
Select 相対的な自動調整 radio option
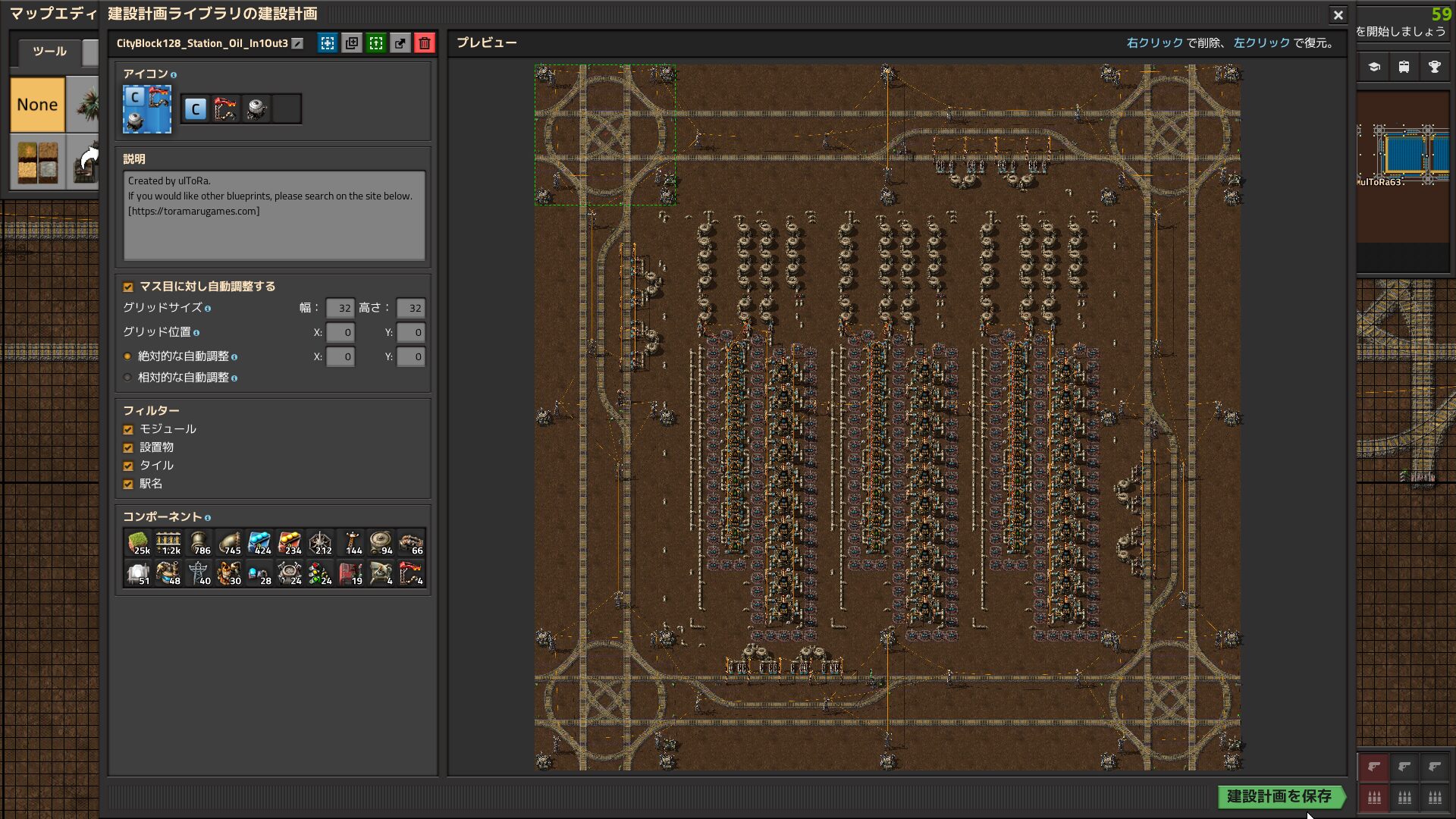(x=127, y=378)
